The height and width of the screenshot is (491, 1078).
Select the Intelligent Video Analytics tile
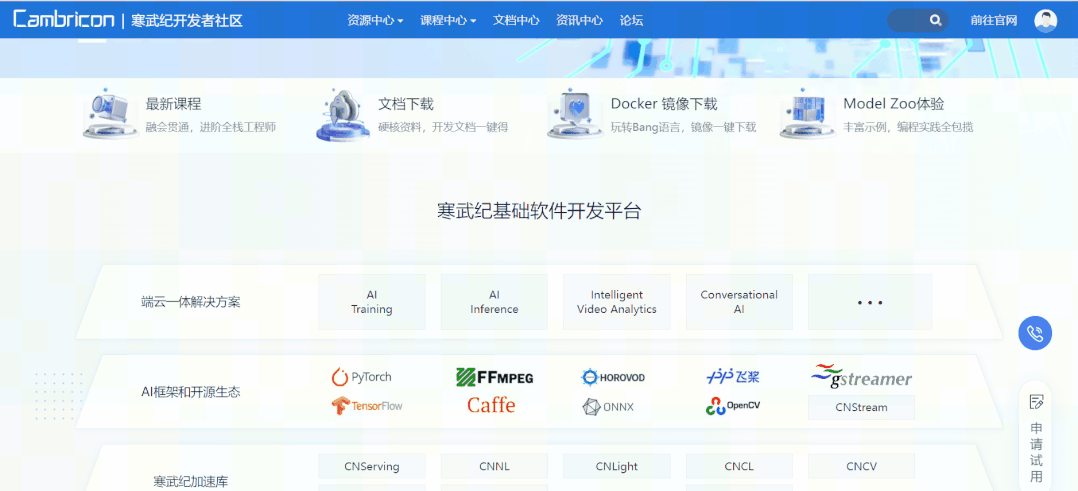[x=617, y=302]
